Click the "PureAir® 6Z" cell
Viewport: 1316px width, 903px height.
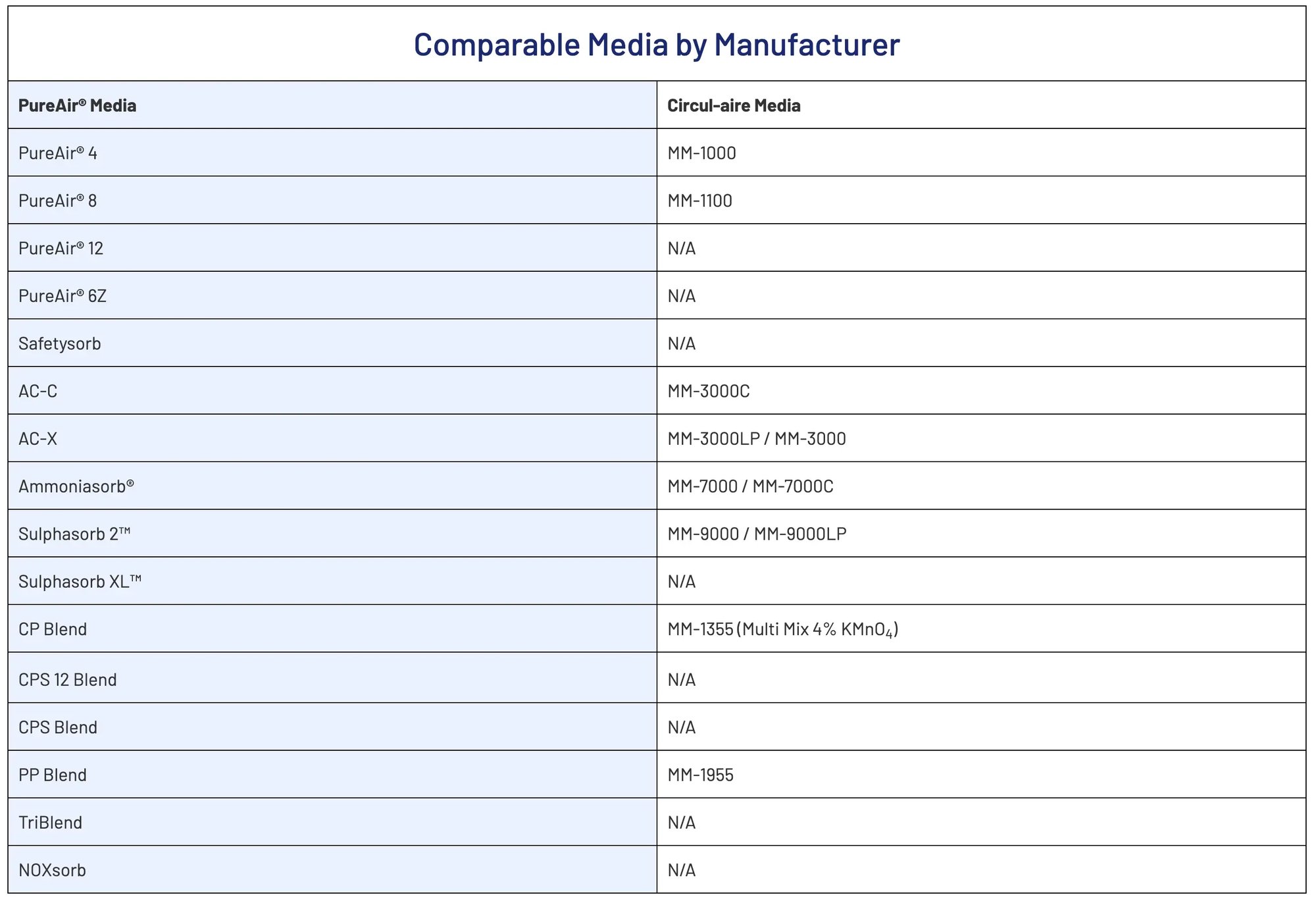click(63, 296)
